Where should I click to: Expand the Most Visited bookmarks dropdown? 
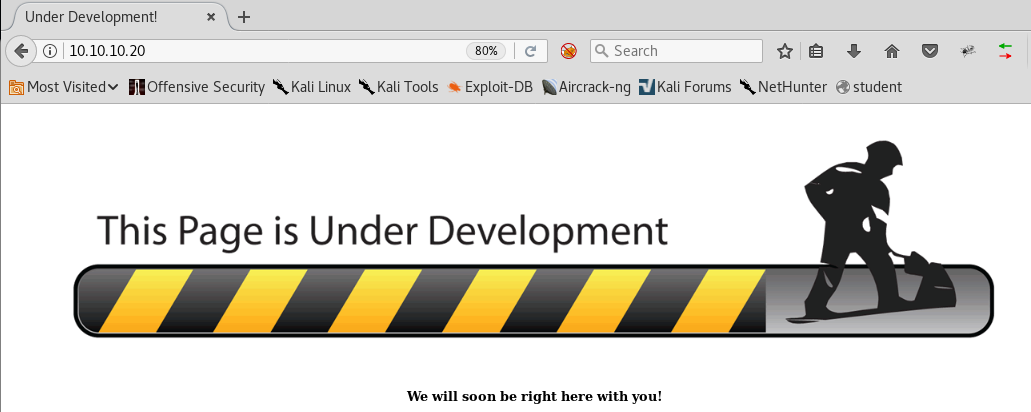click(x=64, y=87)
